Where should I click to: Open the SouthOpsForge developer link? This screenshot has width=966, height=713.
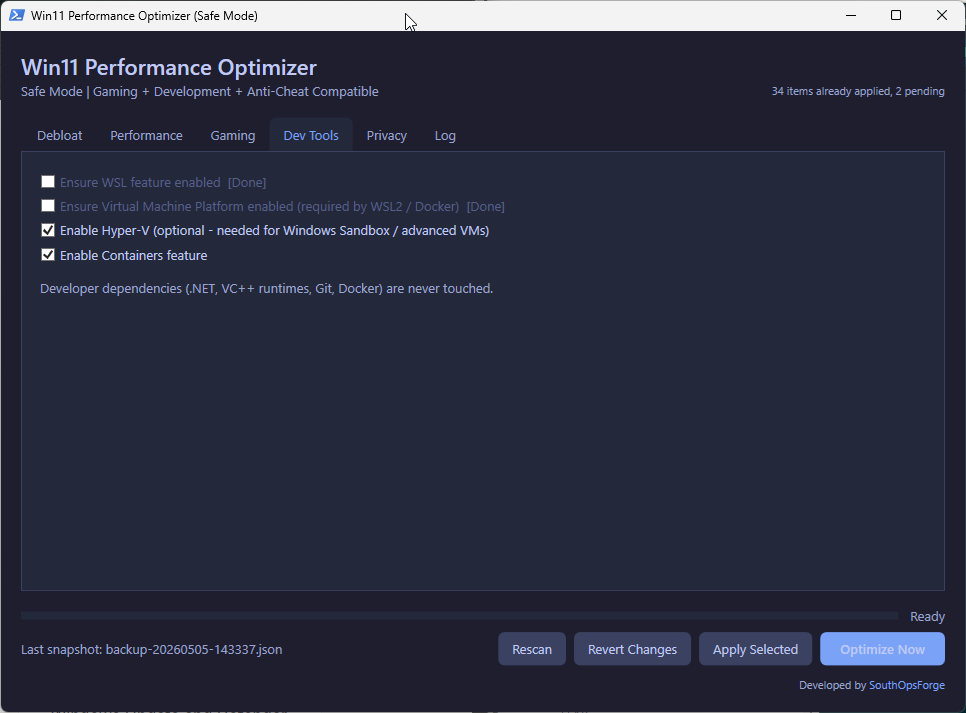907,685
